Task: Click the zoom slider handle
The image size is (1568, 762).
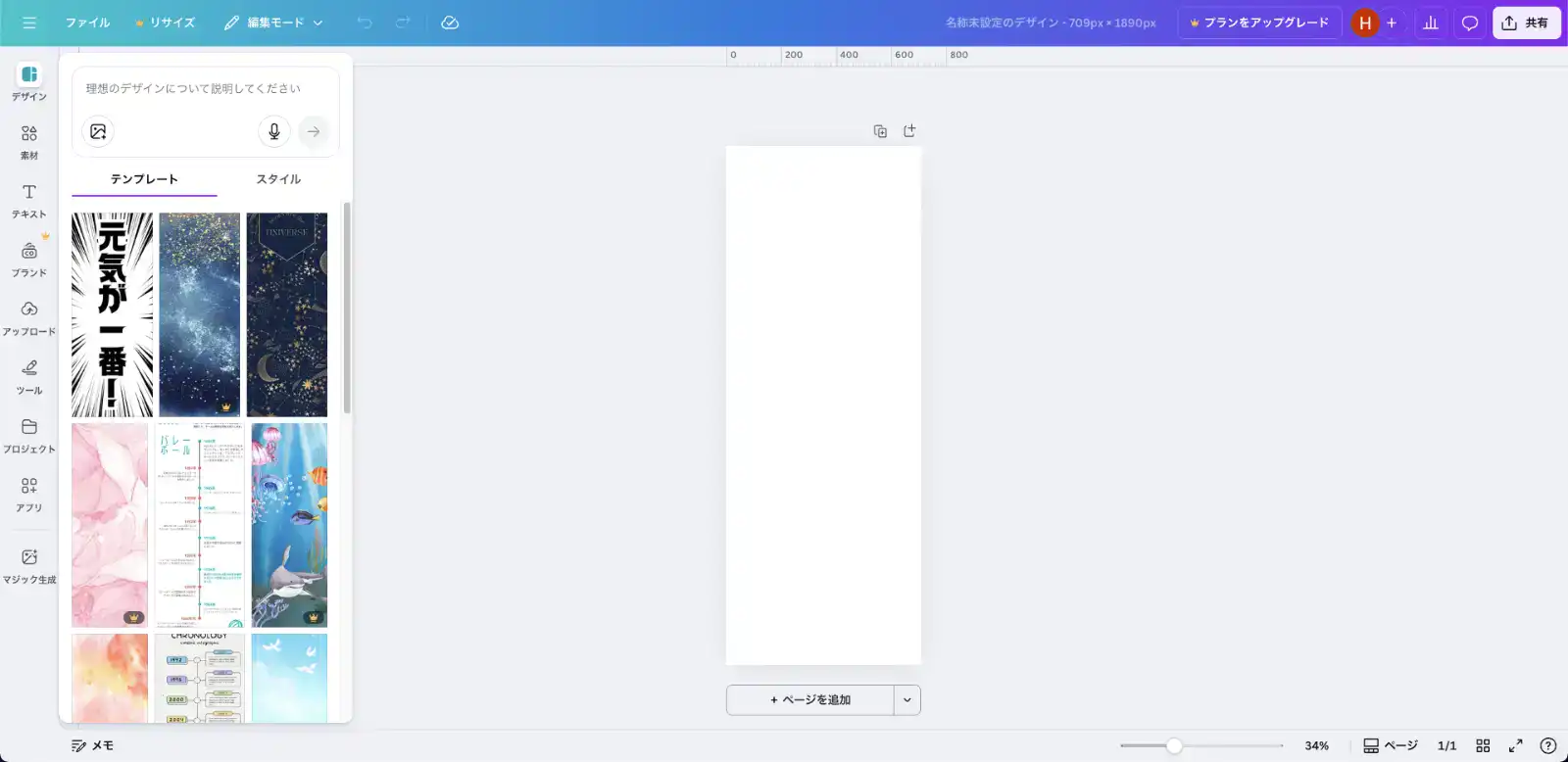Action: click(x=1173, y=745)
